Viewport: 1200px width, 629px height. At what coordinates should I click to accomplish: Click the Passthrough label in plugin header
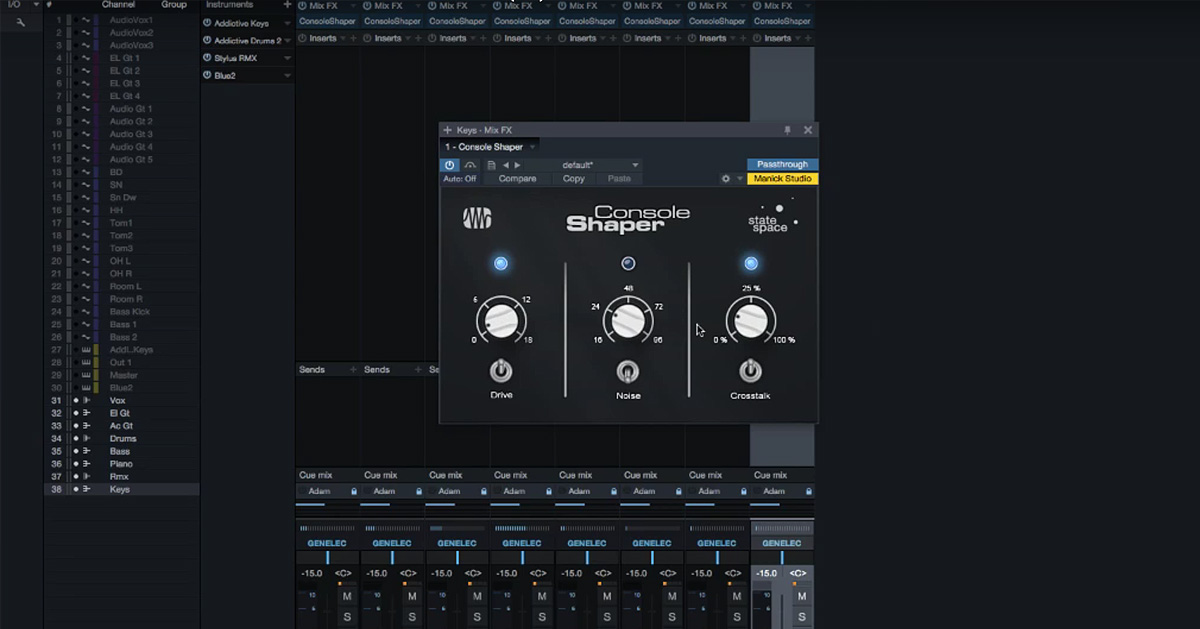click(782, 164)
